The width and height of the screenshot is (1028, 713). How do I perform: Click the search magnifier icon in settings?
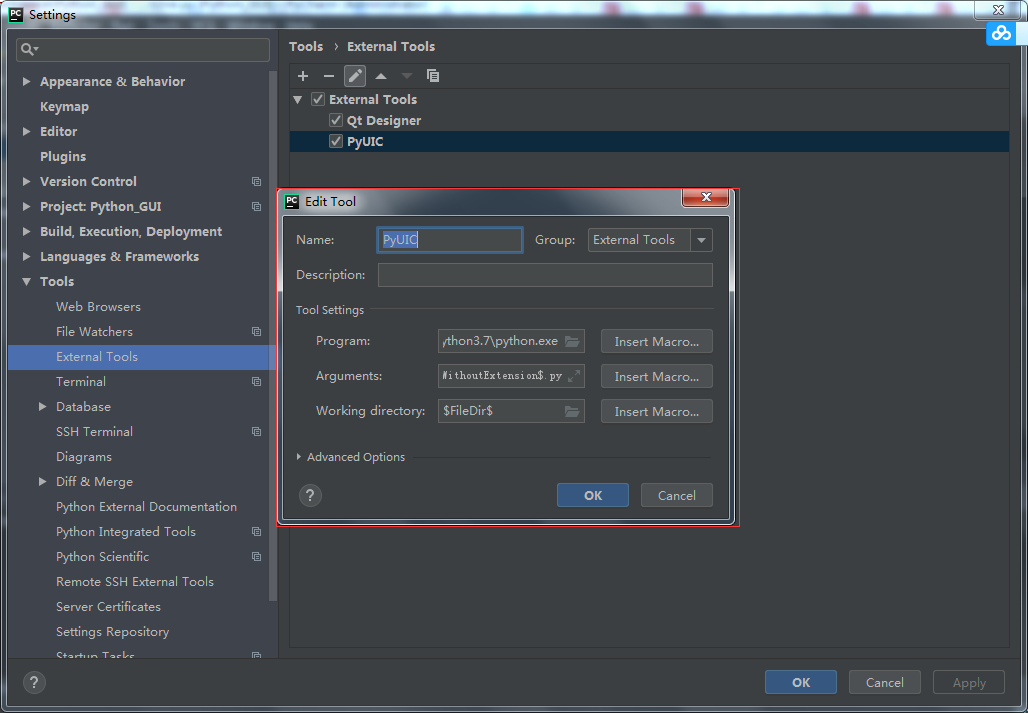(x=29, y=49)
